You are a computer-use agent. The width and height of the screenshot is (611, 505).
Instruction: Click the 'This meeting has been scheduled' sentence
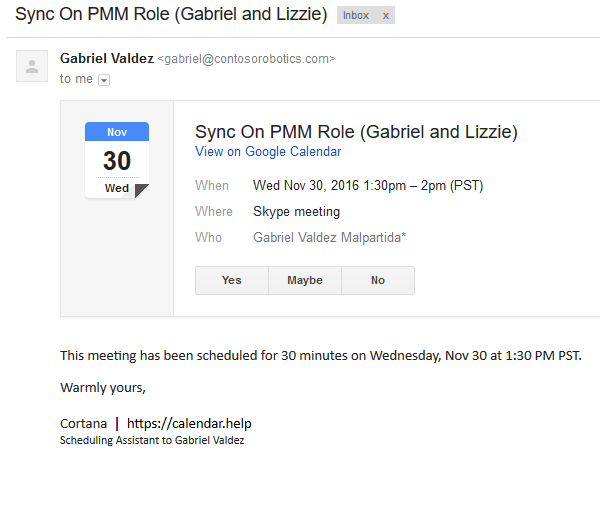321,355
